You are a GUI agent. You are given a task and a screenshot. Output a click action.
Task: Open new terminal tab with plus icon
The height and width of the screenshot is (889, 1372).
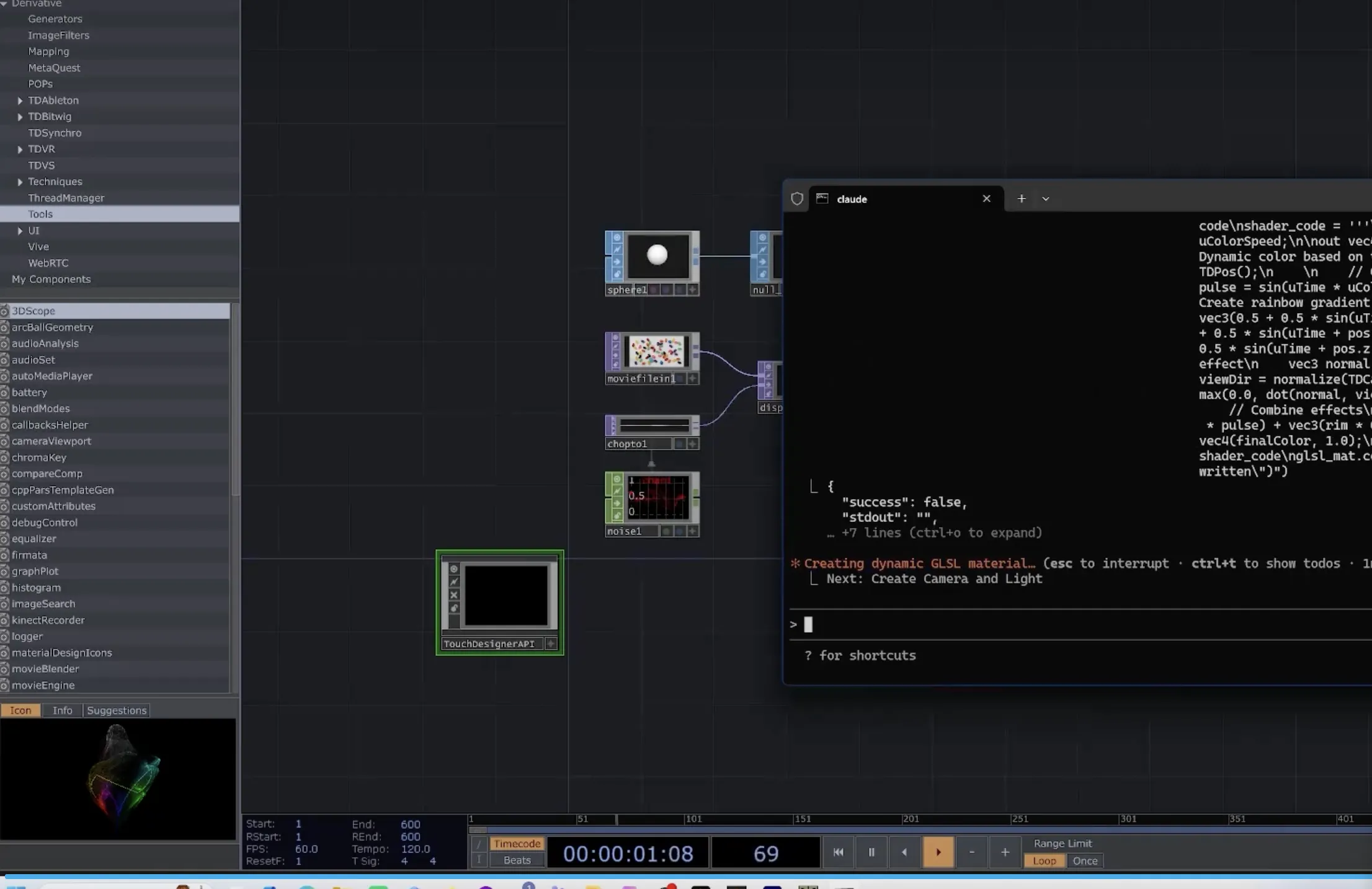point(1021,198)
